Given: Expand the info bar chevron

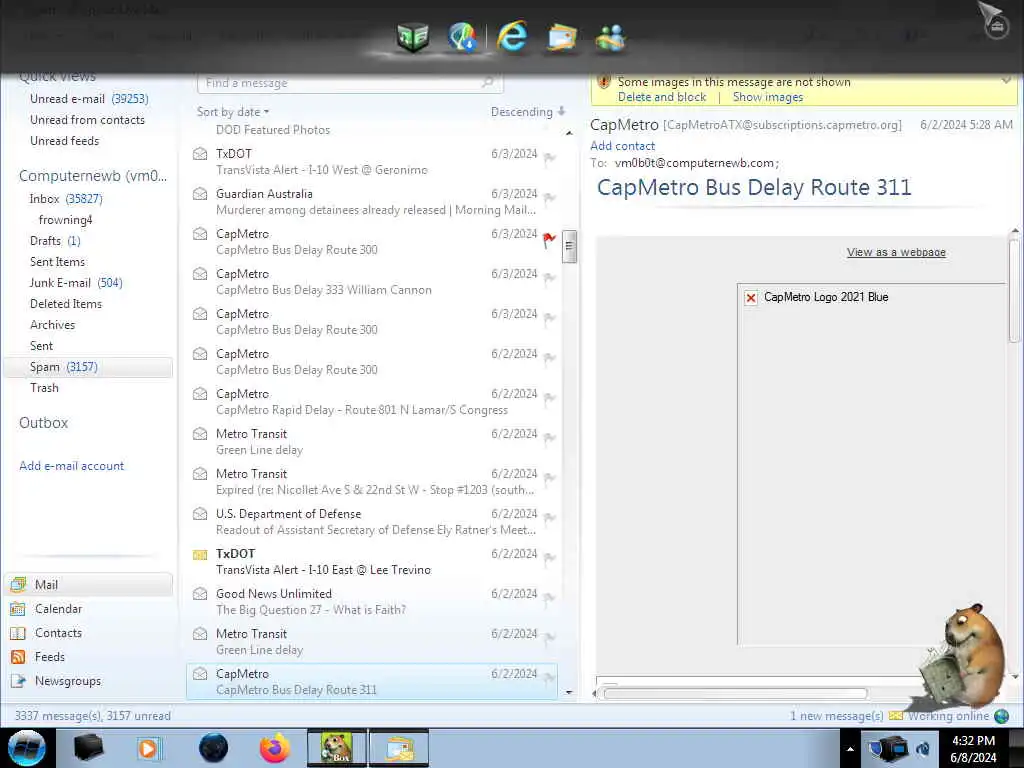Looking at the screenshot, I should click(1006, 80).
